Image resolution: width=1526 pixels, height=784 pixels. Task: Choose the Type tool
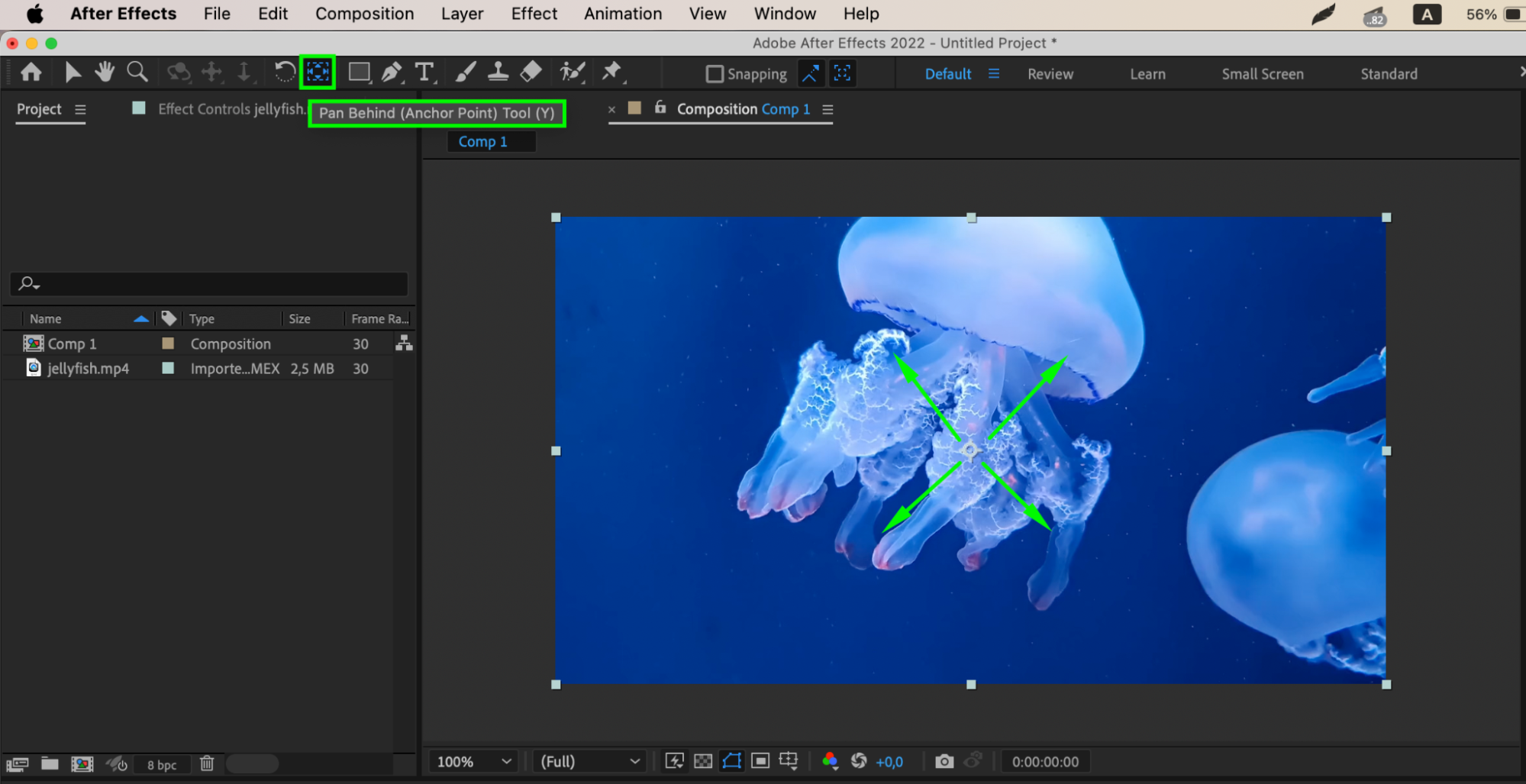[424, 73]
